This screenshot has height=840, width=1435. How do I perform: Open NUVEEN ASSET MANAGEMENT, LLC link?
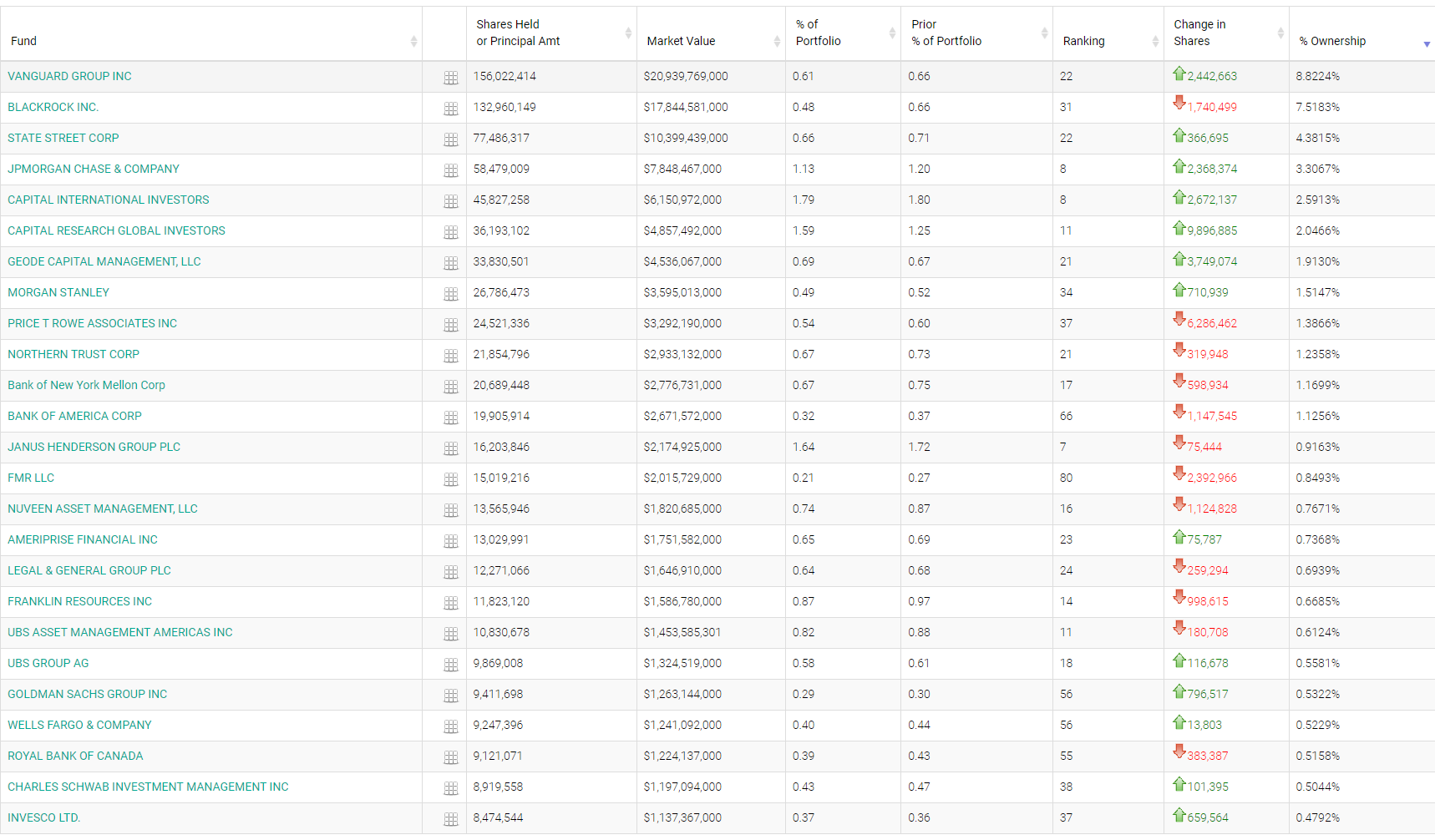click(x=103, y=509)
